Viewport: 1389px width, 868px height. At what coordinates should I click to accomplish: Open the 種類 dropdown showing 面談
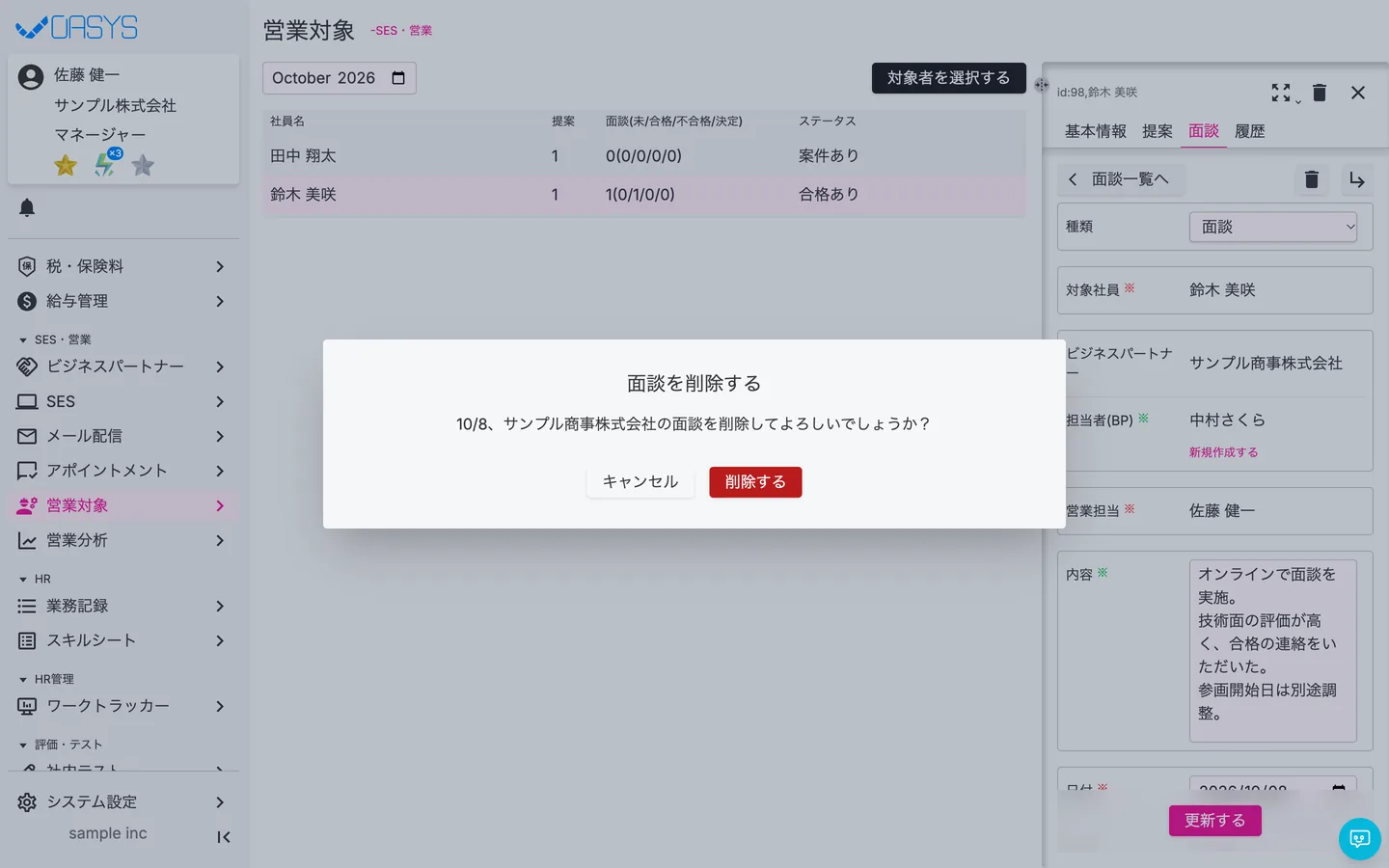[x=1273, y=227]
